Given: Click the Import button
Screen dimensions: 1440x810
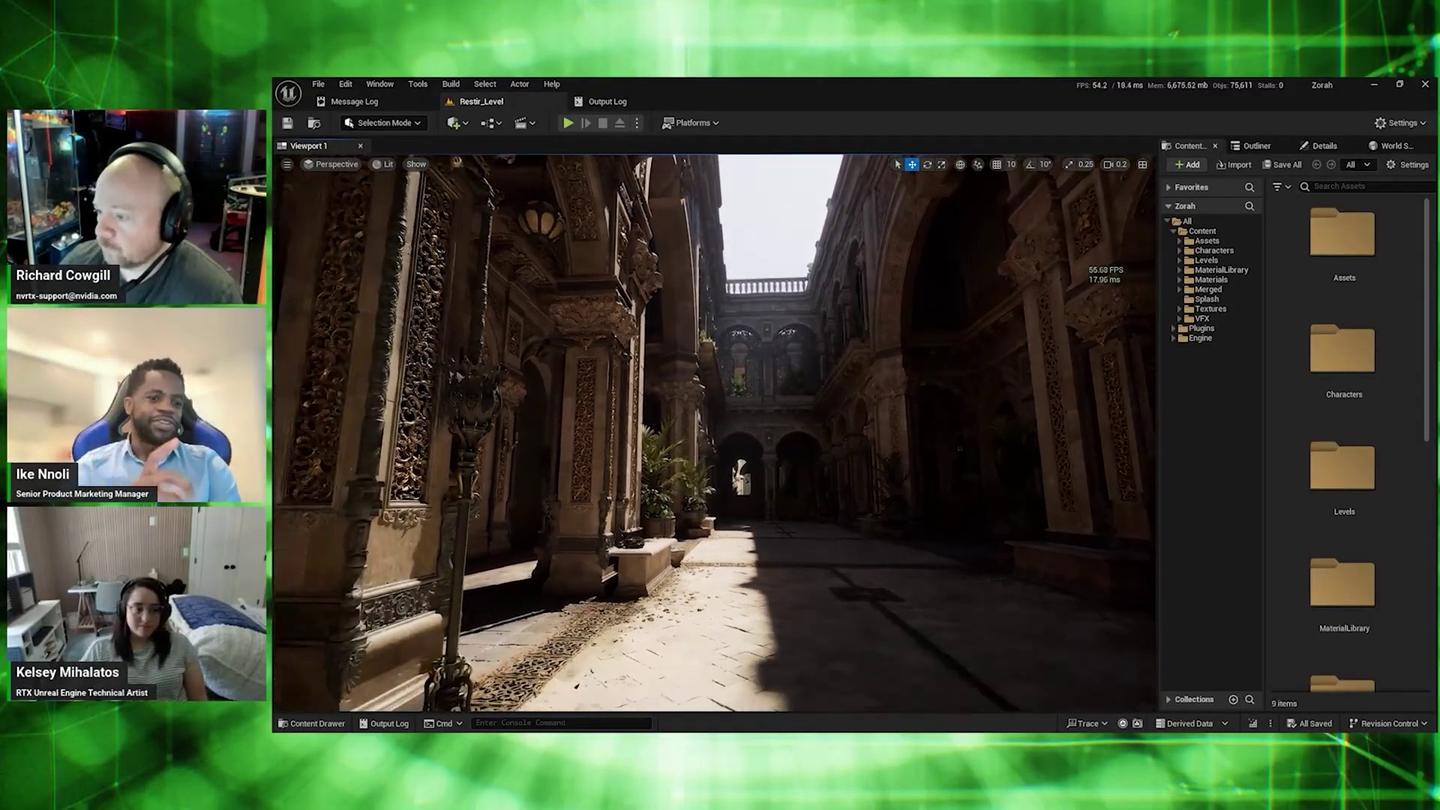Looking at the screenshot, I should [1233, 165].
